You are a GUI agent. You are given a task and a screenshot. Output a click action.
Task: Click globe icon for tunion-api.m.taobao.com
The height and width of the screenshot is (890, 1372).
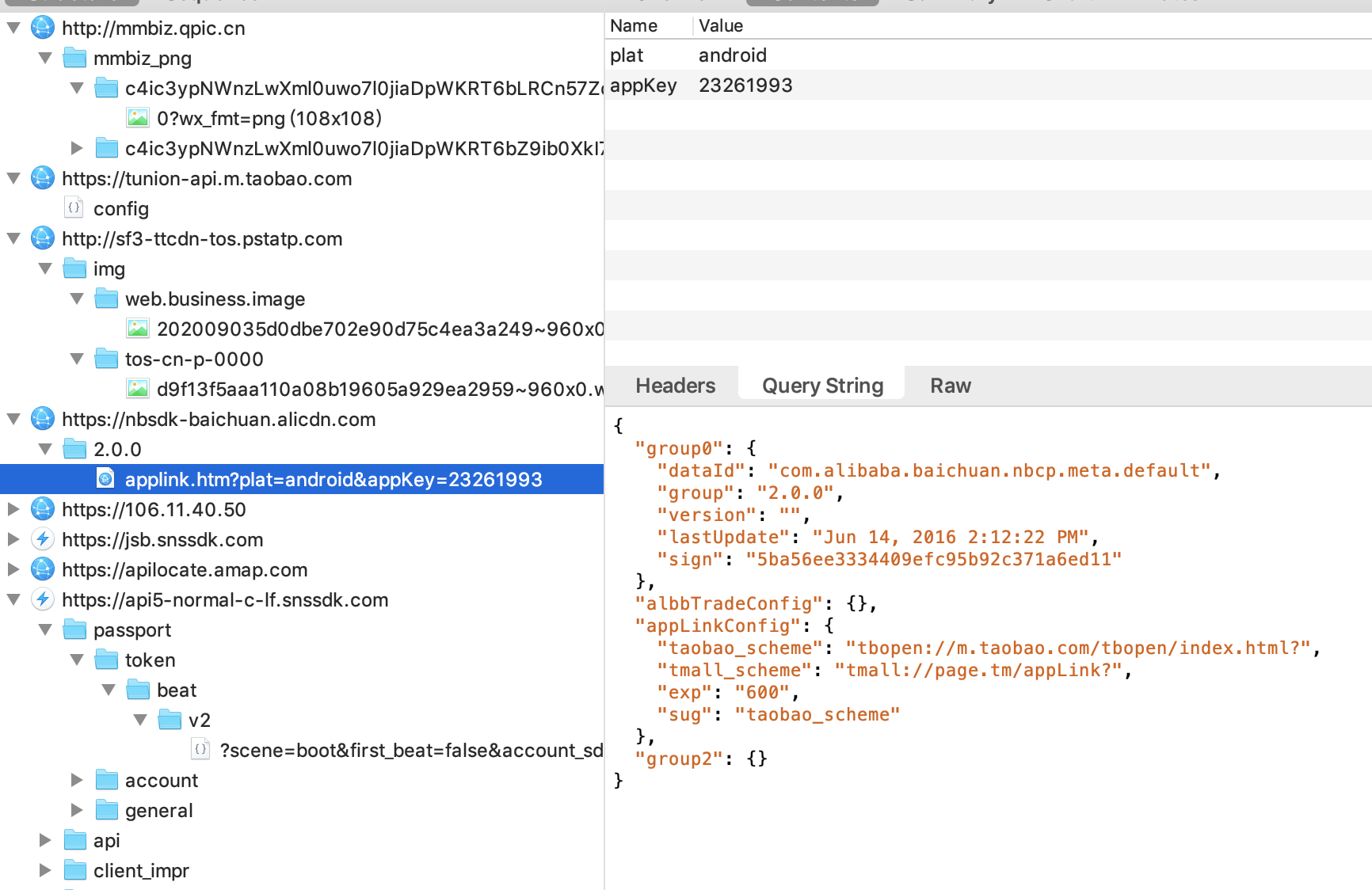[x=43, y=178]
